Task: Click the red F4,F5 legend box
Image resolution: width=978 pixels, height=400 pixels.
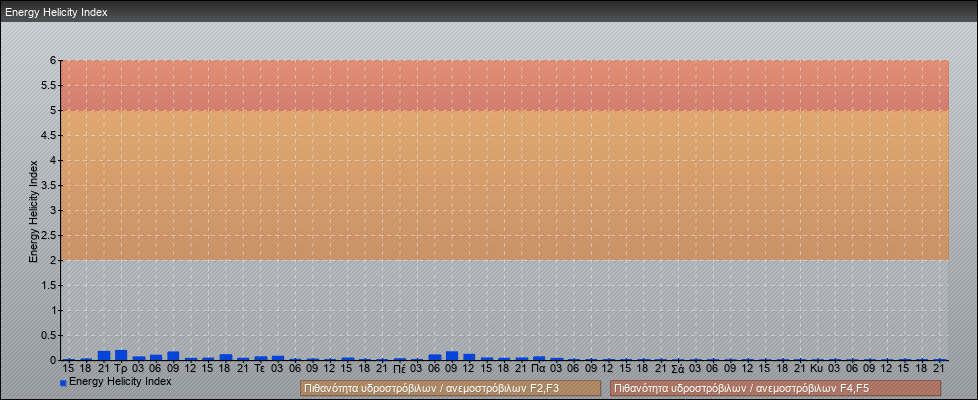Action: tap(775, 388)
